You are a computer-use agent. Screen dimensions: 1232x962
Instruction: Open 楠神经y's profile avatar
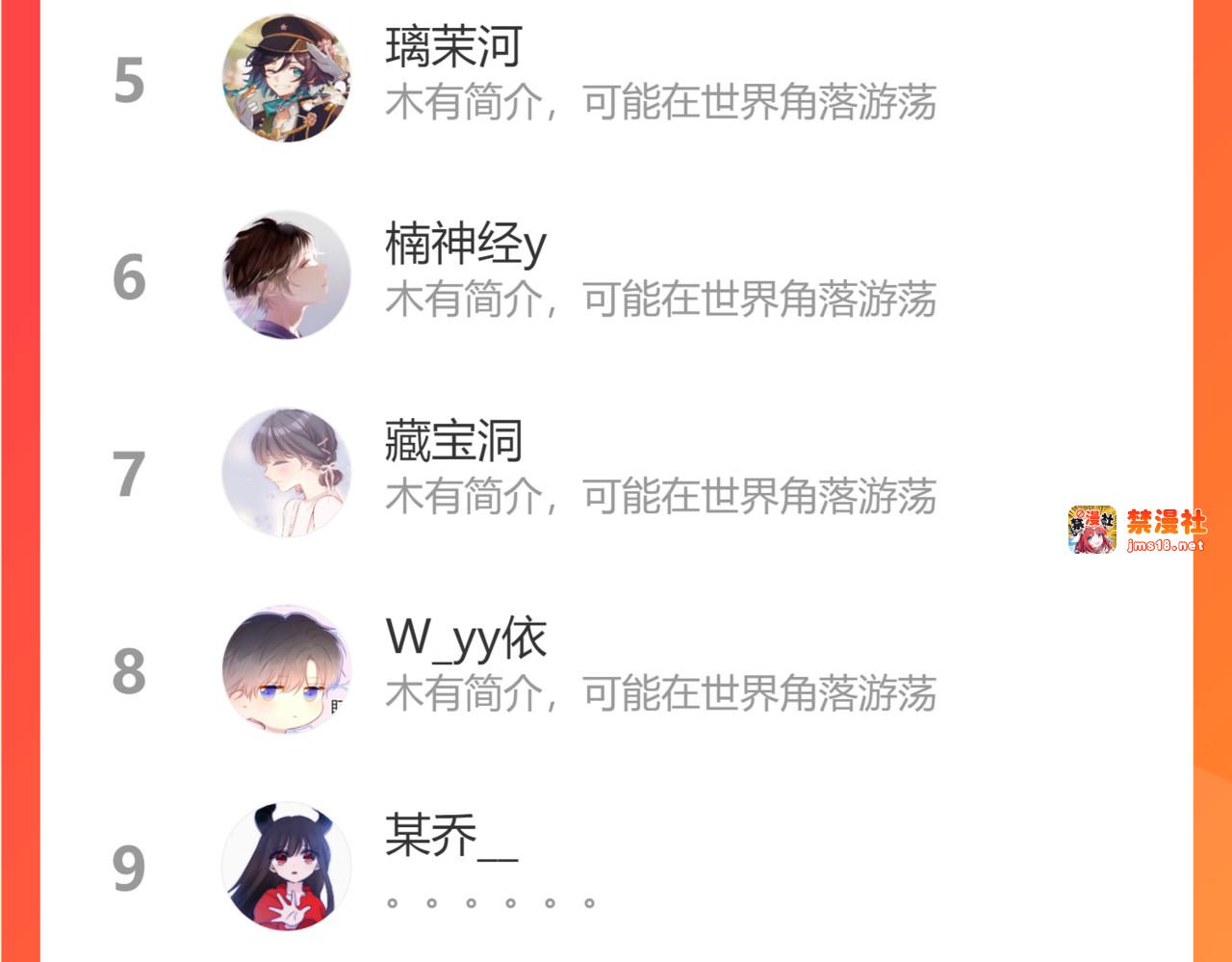pyautogui.click(x=286, y=275)
